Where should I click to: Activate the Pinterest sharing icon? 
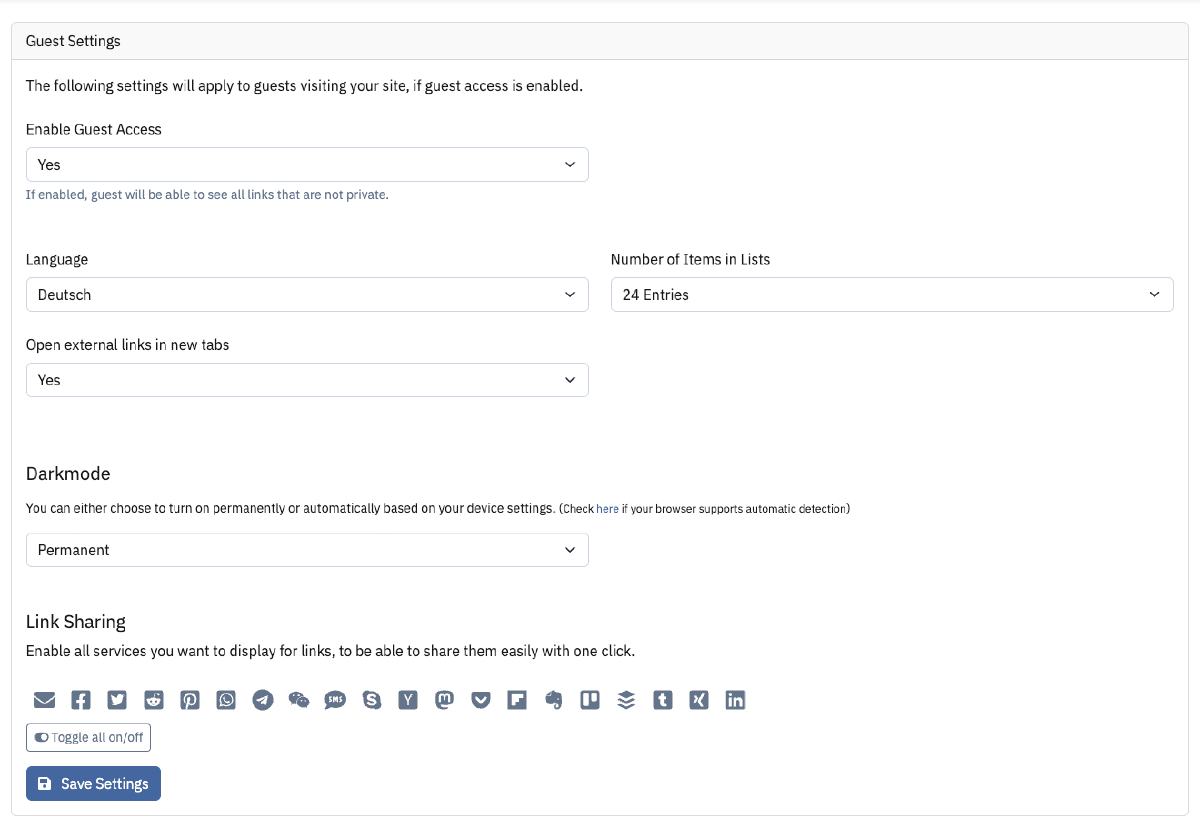coord(189,700)
